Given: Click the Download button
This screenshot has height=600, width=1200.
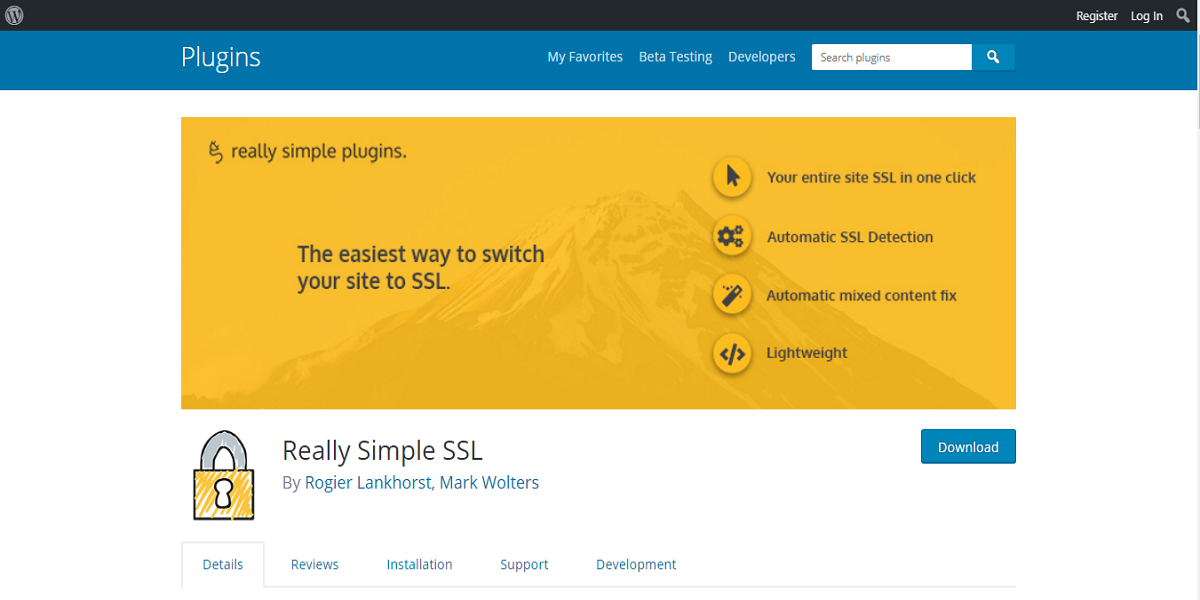Looking at the screenshot, I should (968, 447).
